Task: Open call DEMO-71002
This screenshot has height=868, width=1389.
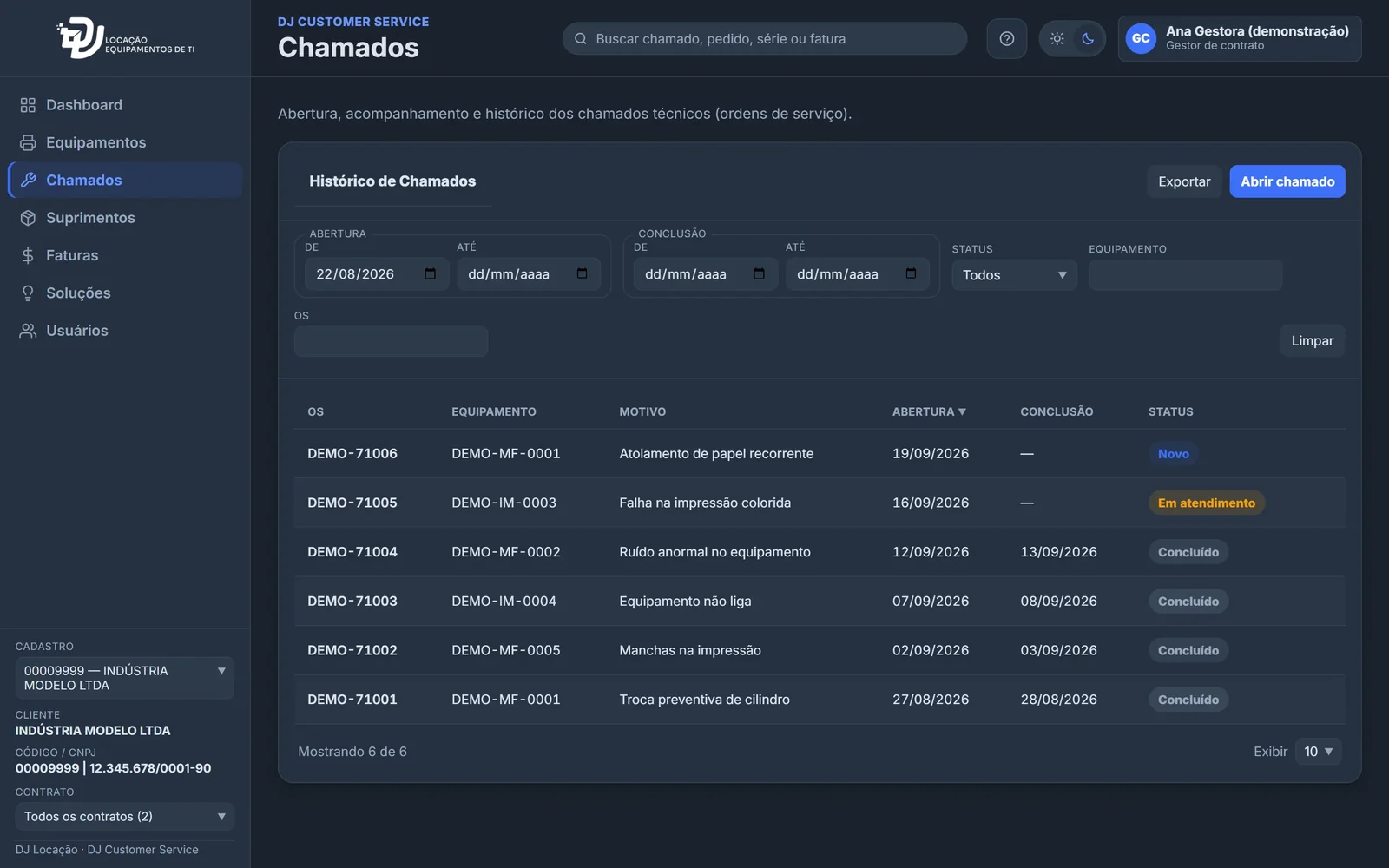Action: [x=352, y=650]
